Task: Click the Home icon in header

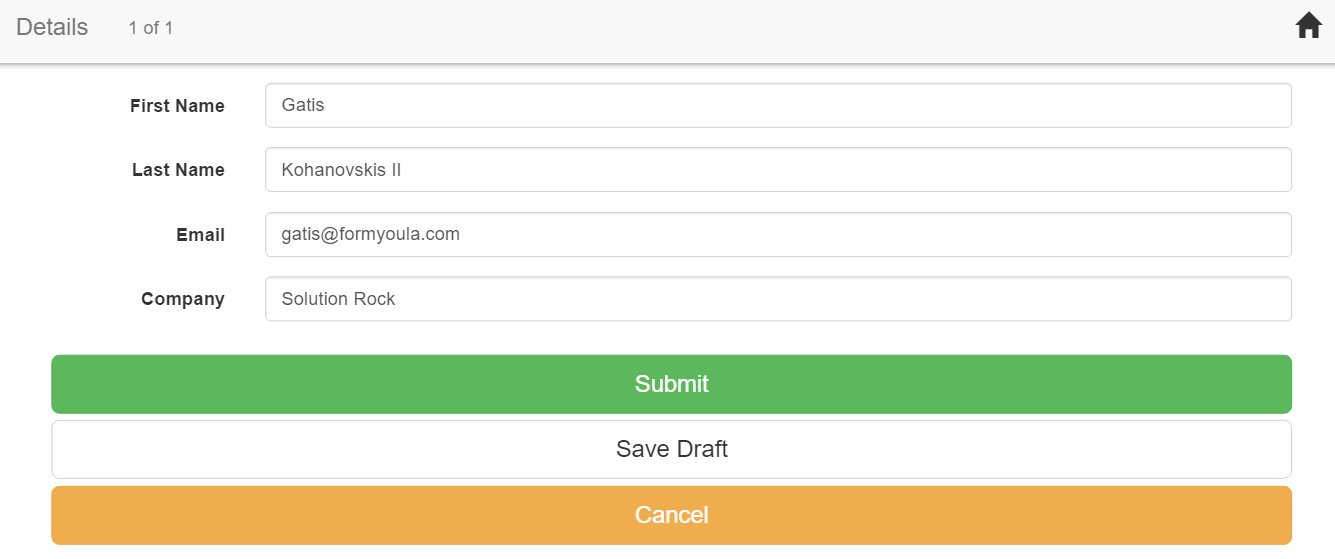Action: 1308,26
